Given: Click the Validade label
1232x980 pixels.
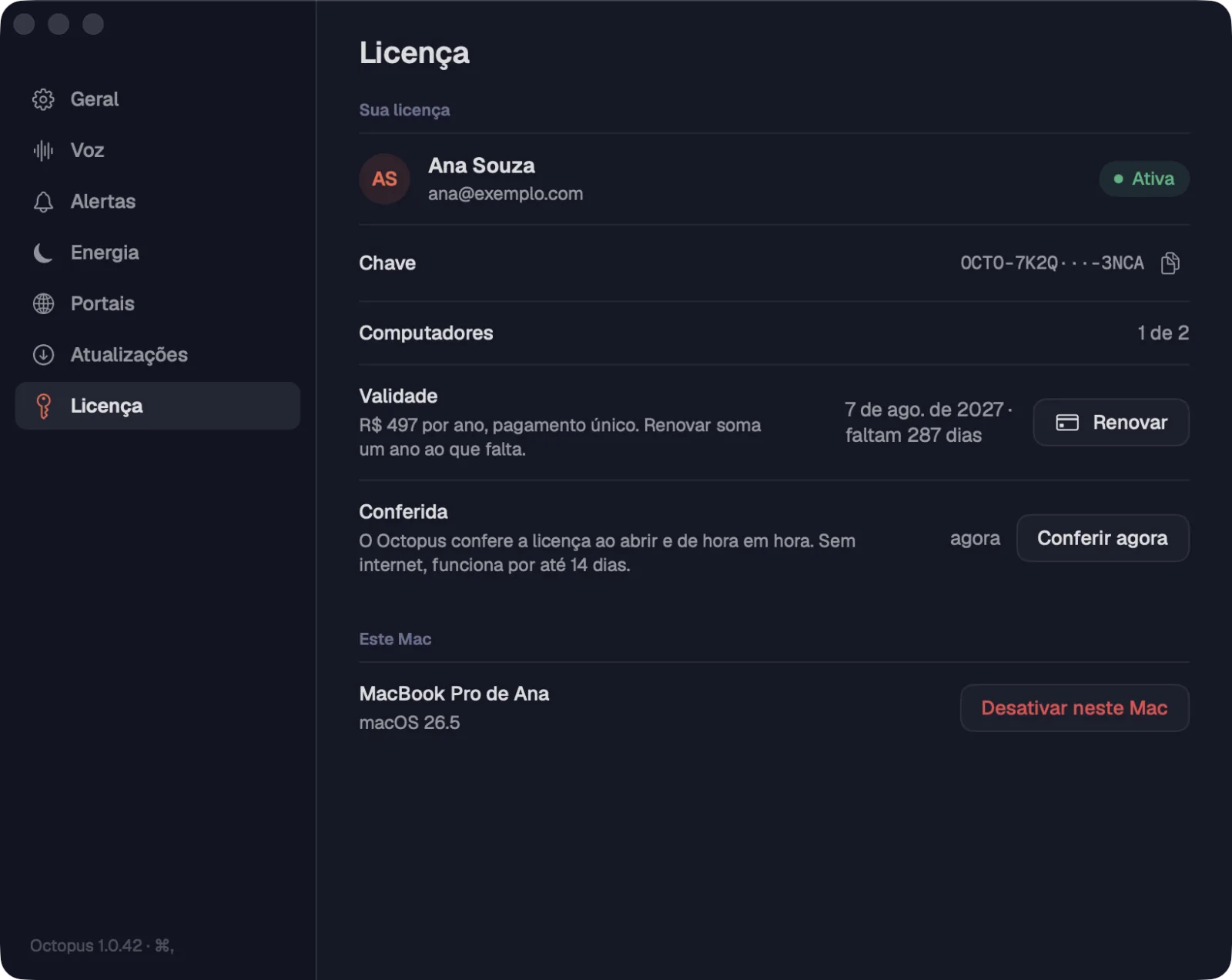Looking at the screenshot, I should tap(398, 396).
